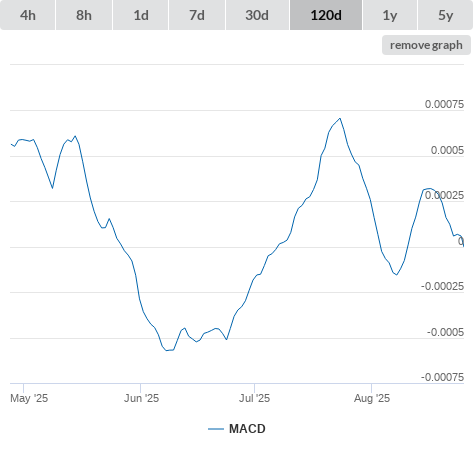Click the Aug '25 axis label
The height and width of the screenshot is (455, 474).
[x=372, y=398]
